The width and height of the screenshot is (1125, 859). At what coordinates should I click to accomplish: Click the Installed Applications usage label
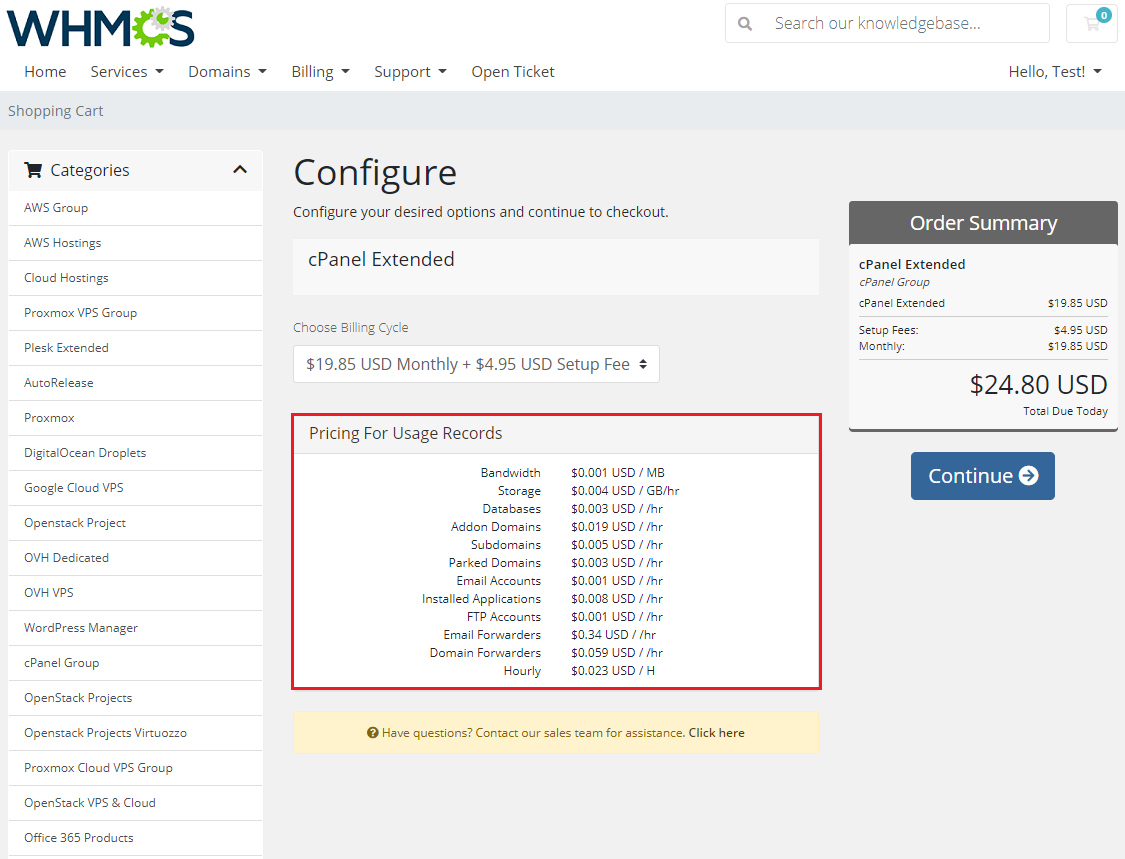pyautogui.click(x=481, y=599)
